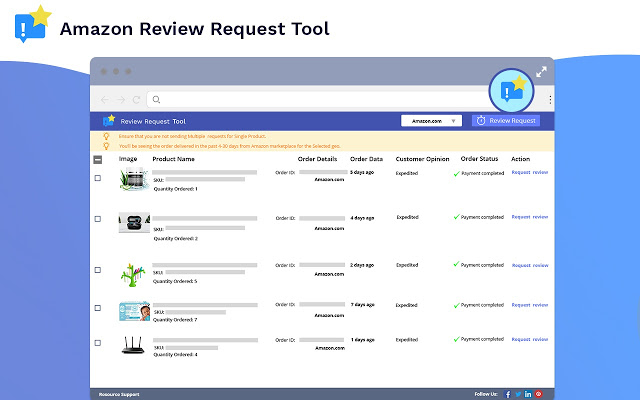The image size is (640, 400).
Task: Open the Amazon.com marketplace dropdown
Action: [x=431, y=121]
